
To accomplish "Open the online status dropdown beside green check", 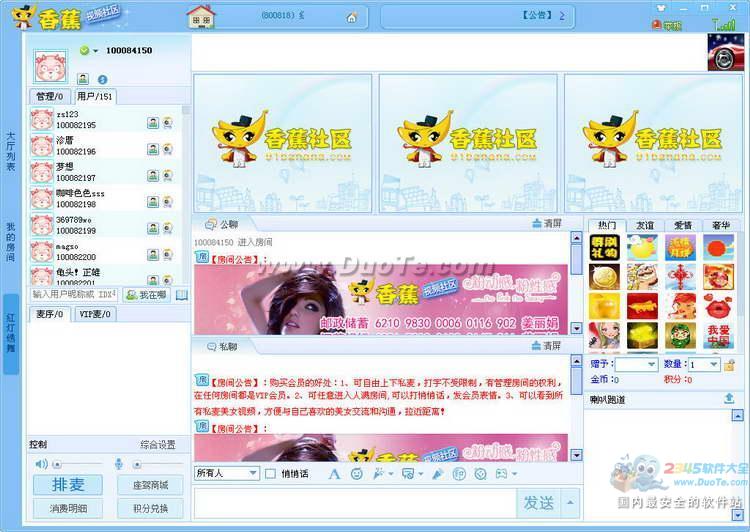I will point(96,51).
